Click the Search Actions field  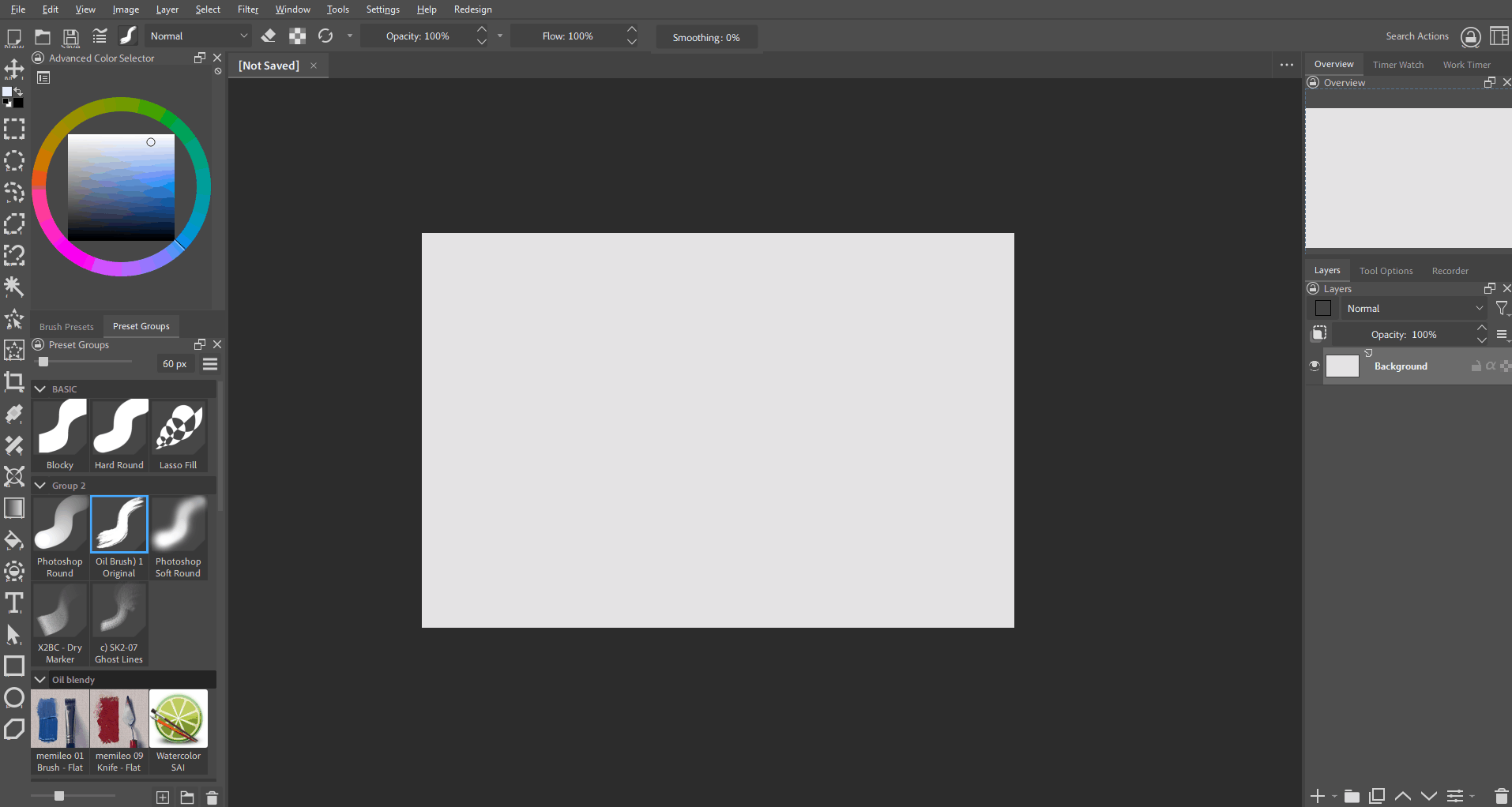[1416, 36]
